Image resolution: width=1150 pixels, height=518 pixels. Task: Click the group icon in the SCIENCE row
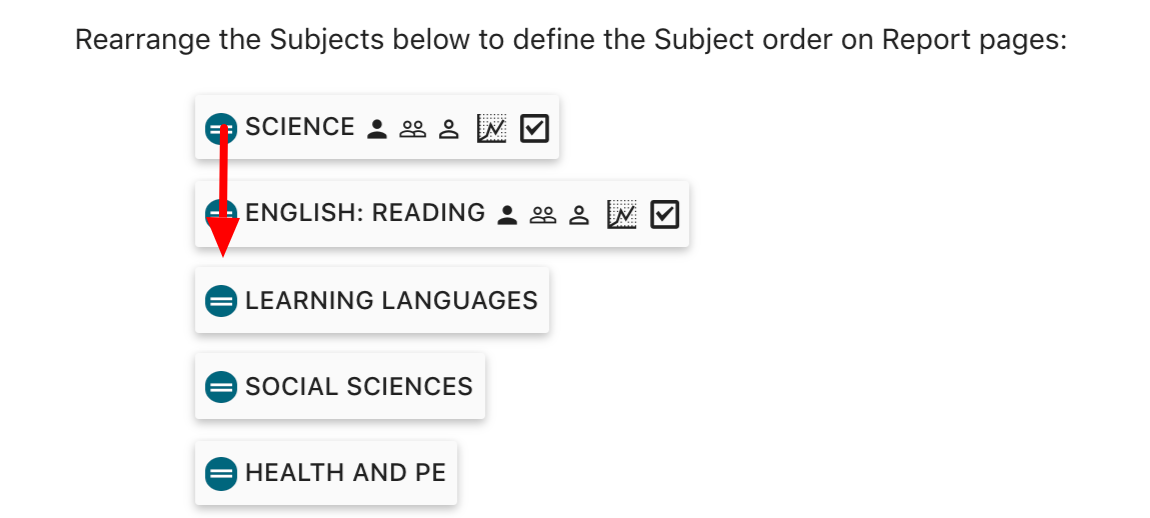pyautogui.click(x=413, y=129)
